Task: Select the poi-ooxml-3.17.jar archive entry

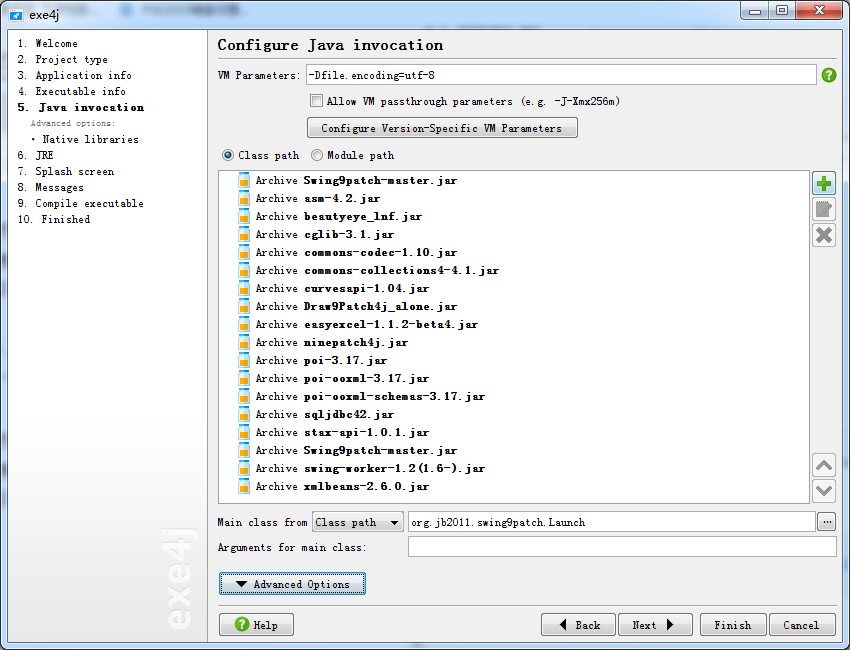Action: [366, 378]
